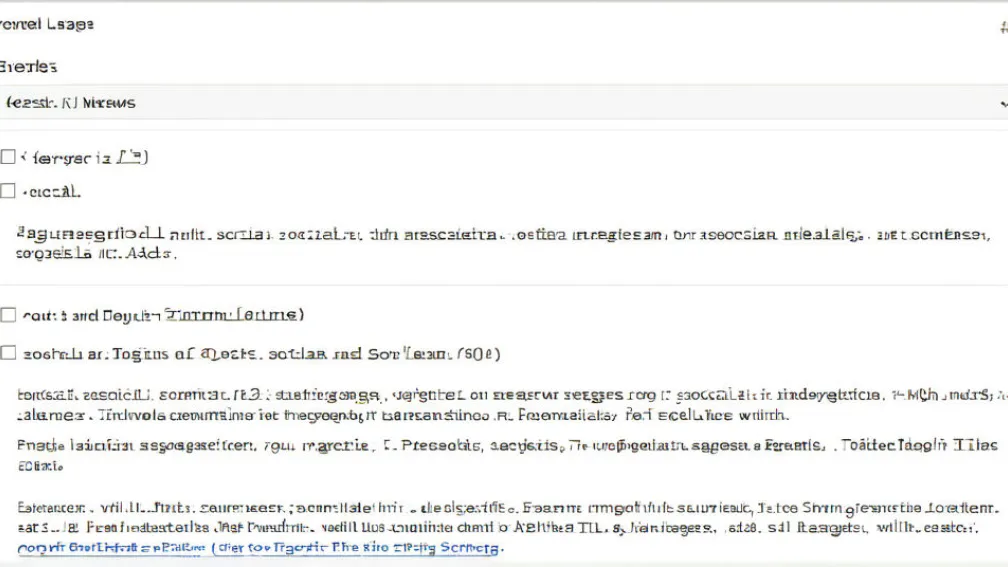Toggle the fourth checkbox above the long description
The width and height of the screenshot is (1008, 567).
[x=8, y=353]
